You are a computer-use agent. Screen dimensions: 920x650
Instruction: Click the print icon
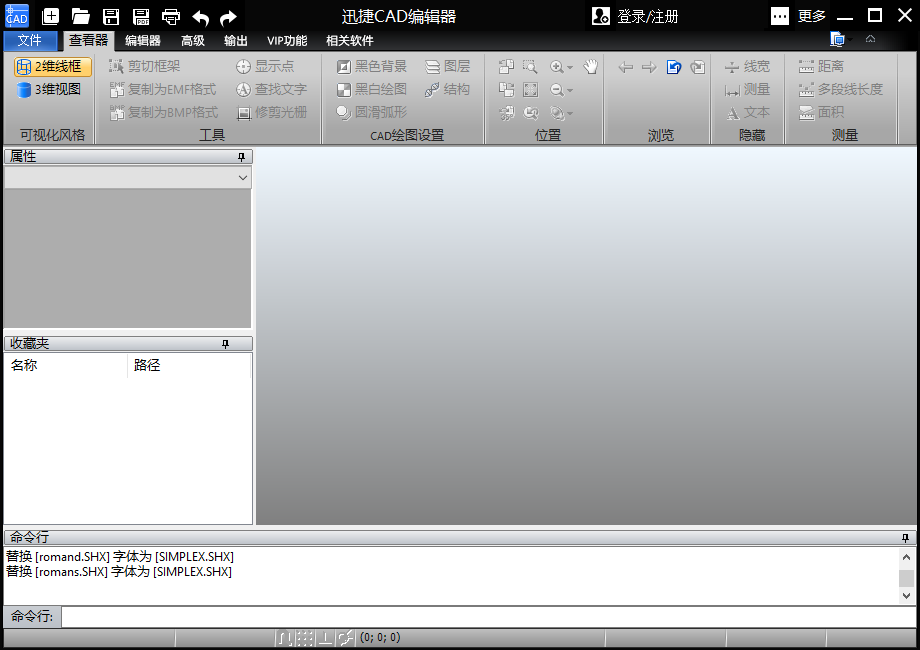171,16
